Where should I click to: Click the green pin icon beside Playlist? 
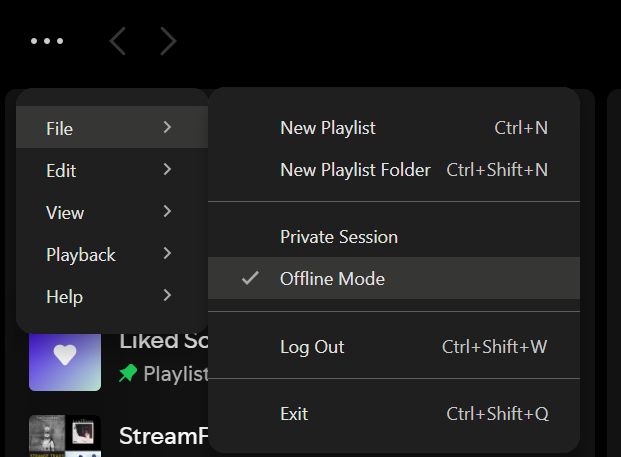(x=128, y=373)
